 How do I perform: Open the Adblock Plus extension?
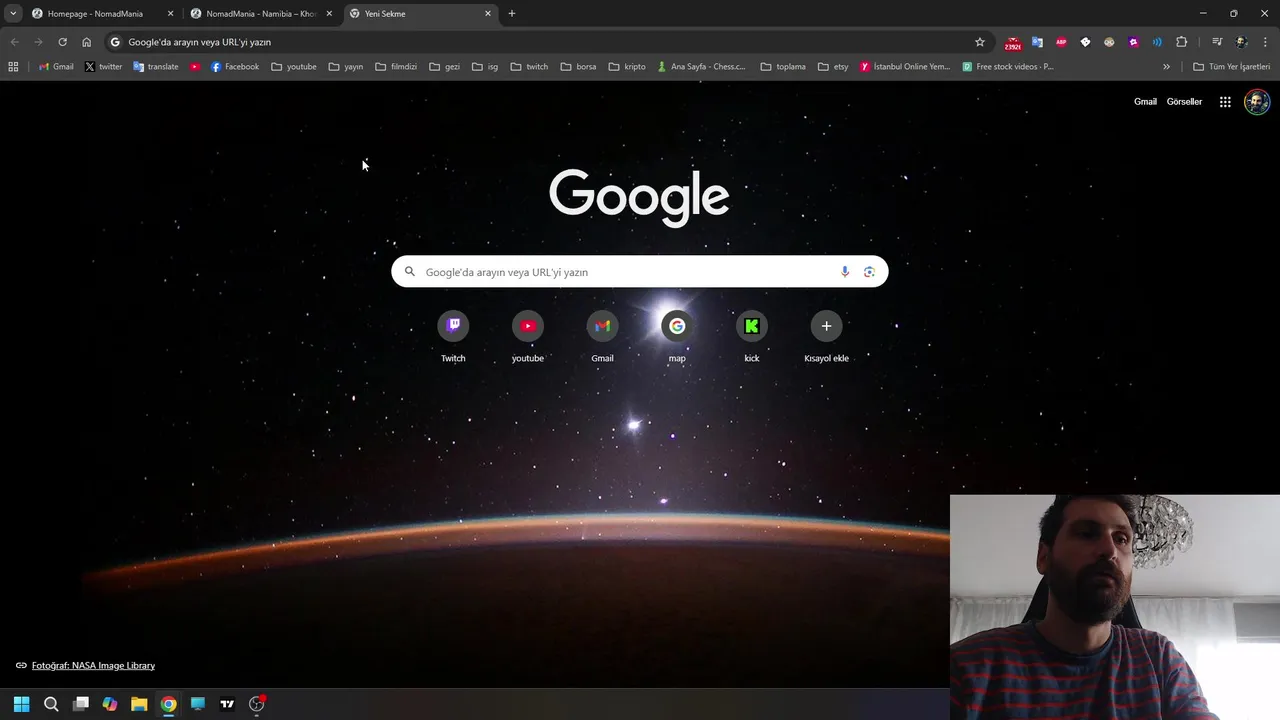[1061, 42]
